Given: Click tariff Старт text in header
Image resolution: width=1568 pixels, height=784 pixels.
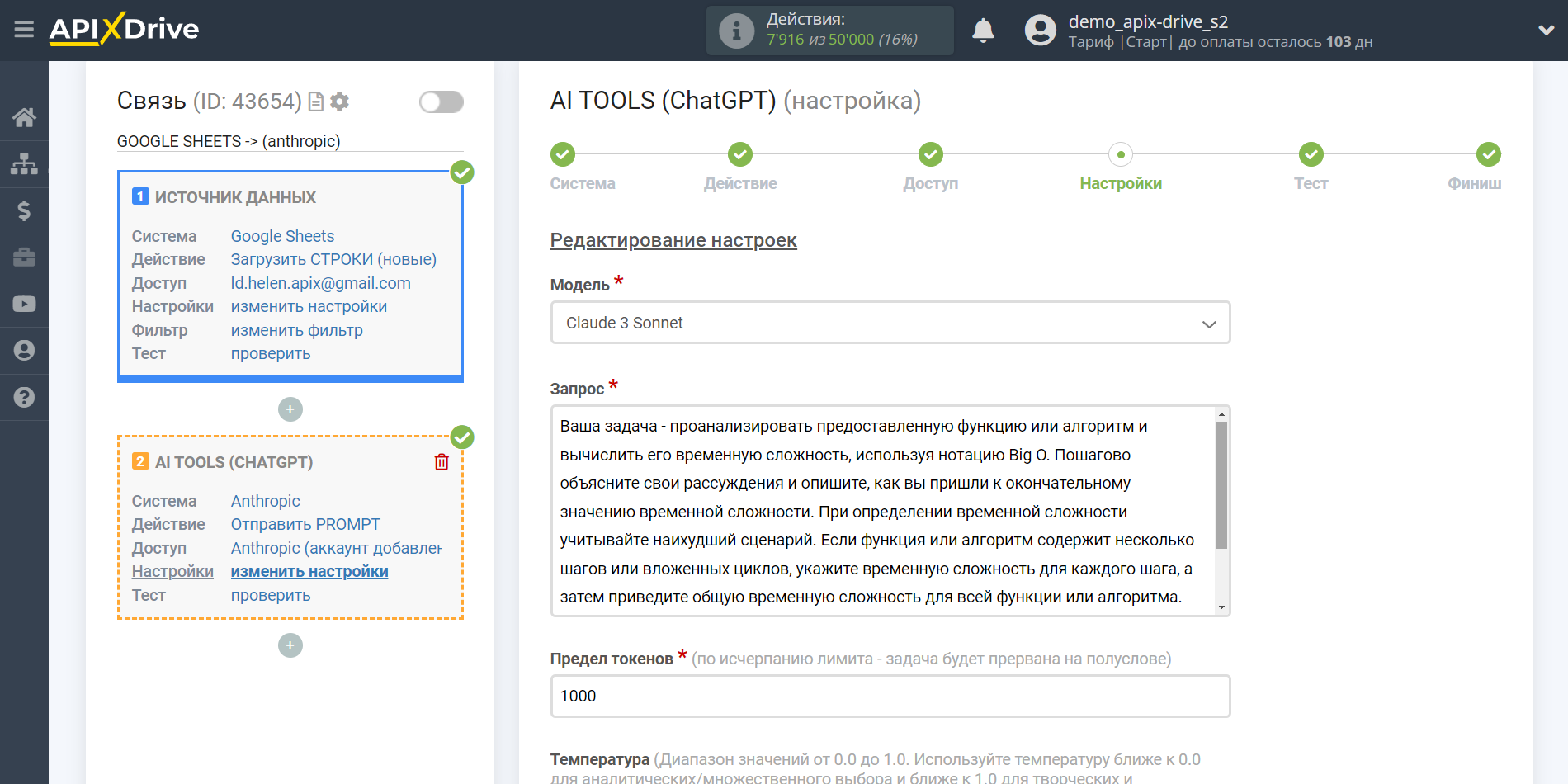Looking at the screenshot, I should [1146, 42].
